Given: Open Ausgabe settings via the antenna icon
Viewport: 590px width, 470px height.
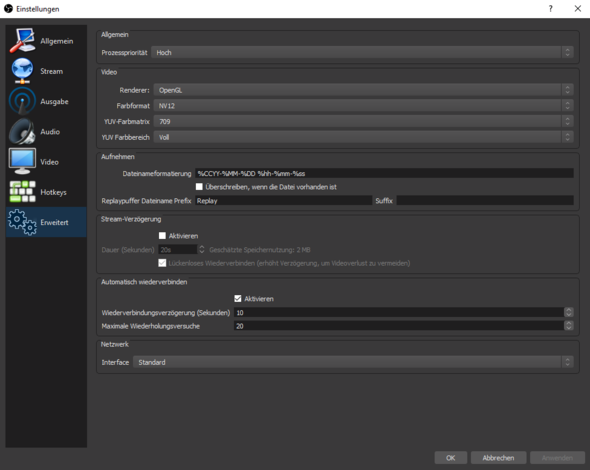Looking at the screenshot, I should coord(22,101).
